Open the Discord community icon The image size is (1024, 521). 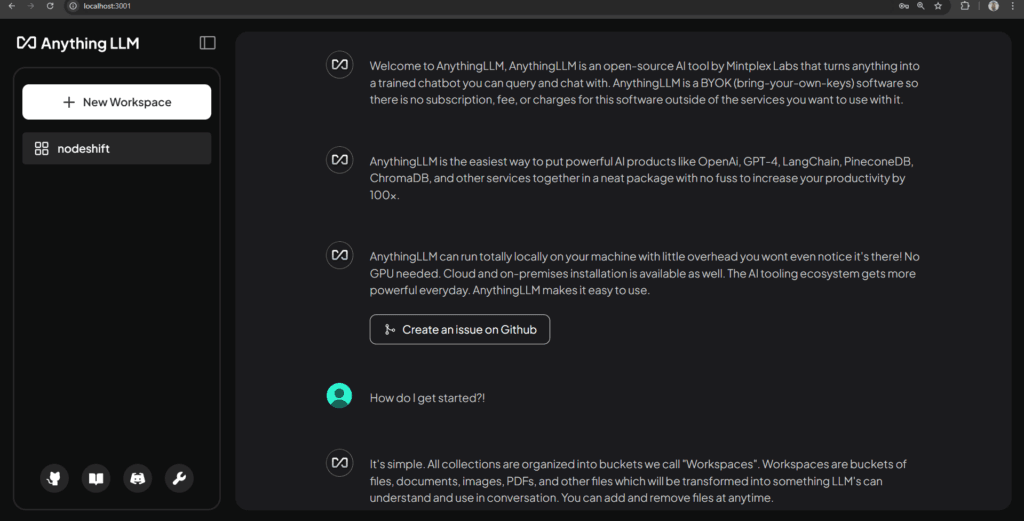click(x=138, y=479)
